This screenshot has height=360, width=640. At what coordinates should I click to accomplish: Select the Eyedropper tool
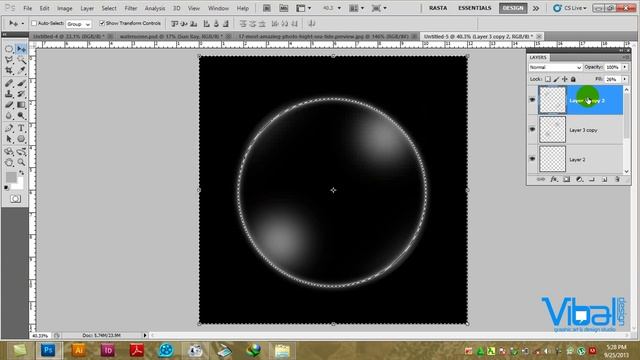pos(21,71)
